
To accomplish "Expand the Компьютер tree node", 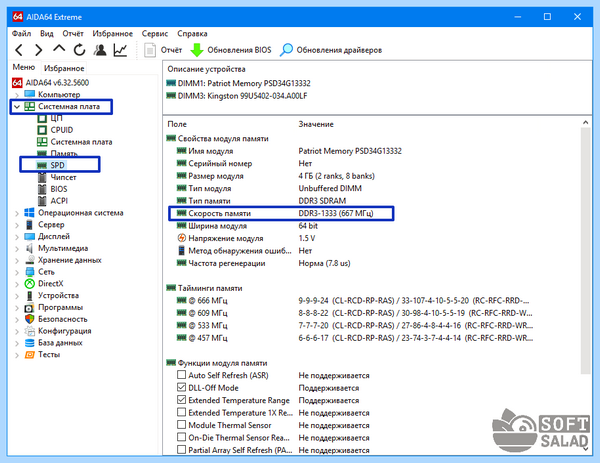I will click(17, 95).
